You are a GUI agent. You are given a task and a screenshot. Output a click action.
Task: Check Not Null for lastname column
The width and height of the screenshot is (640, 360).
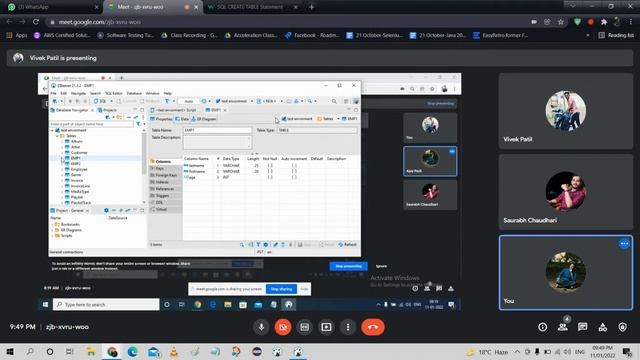[270, 166]
